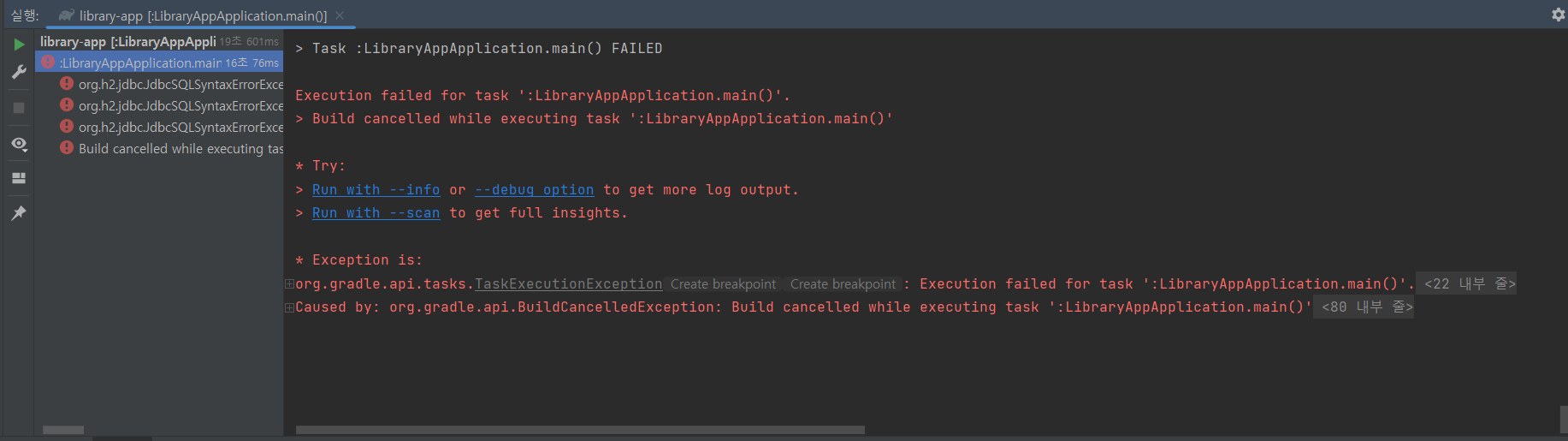Open the wrench build settings icon
The width and height of the screenshot is (1568, 441).
coord(19,73)
